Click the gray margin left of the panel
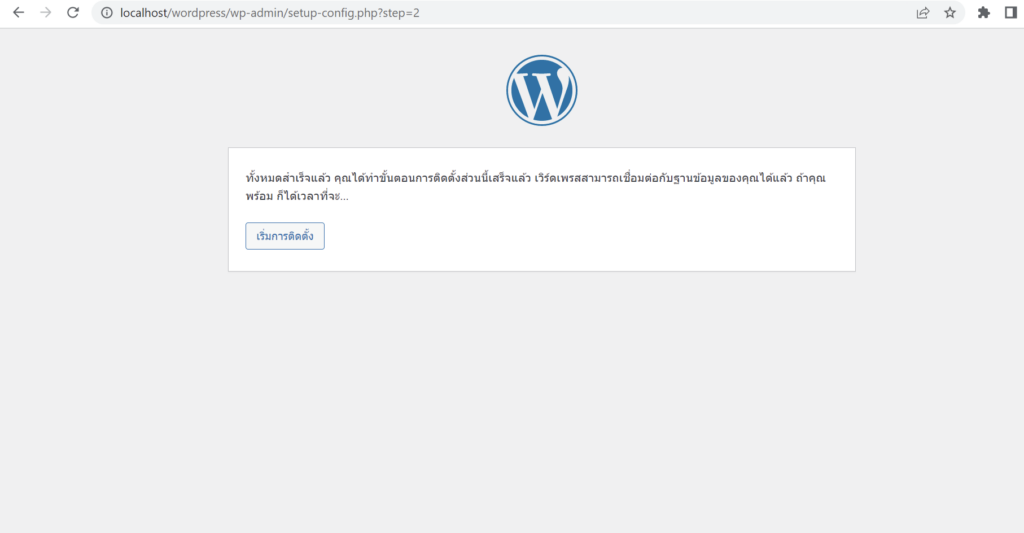Screen dimensions: 1024x533 point(115,210)
